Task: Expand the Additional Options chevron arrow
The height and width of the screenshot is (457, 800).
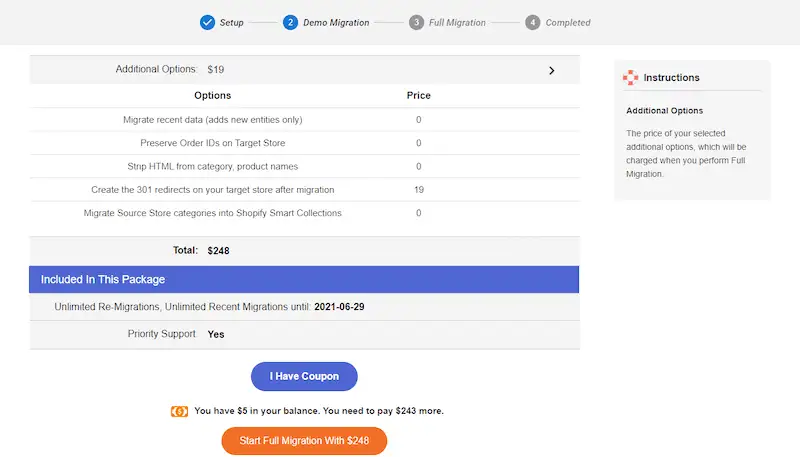Action: click(x=551, y=70)
